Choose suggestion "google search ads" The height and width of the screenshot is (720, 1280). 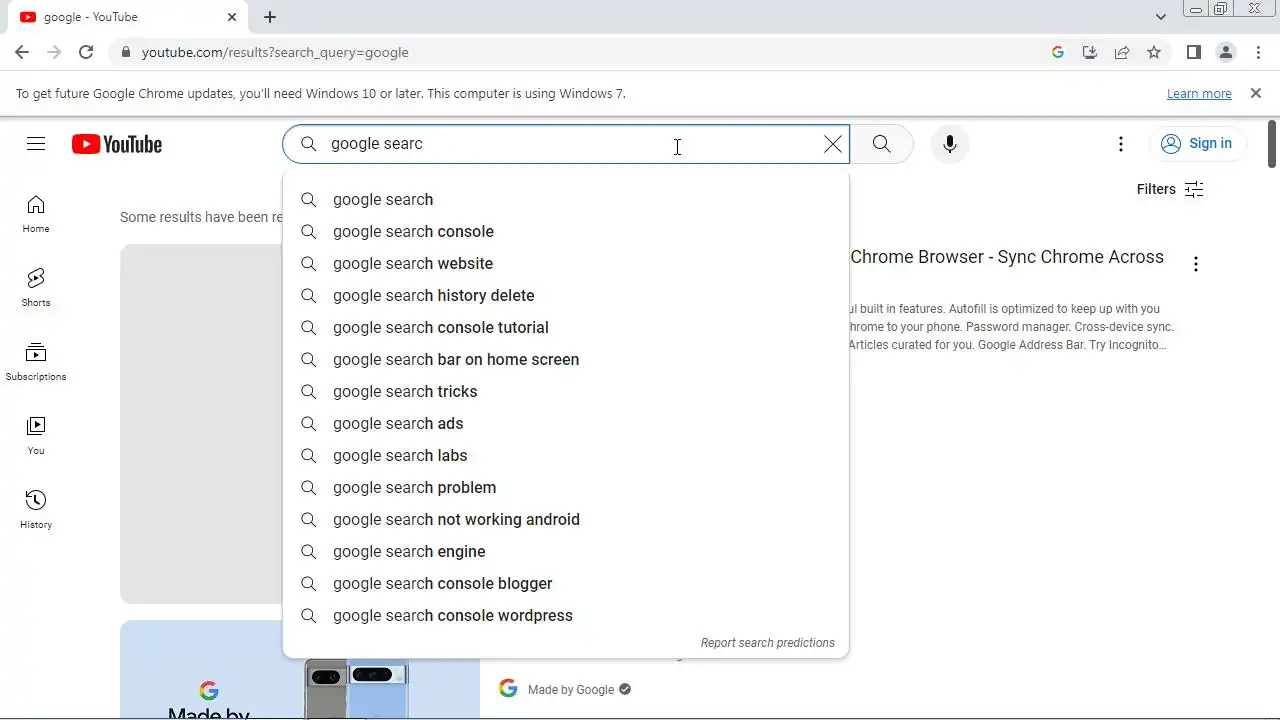(566, 424)
